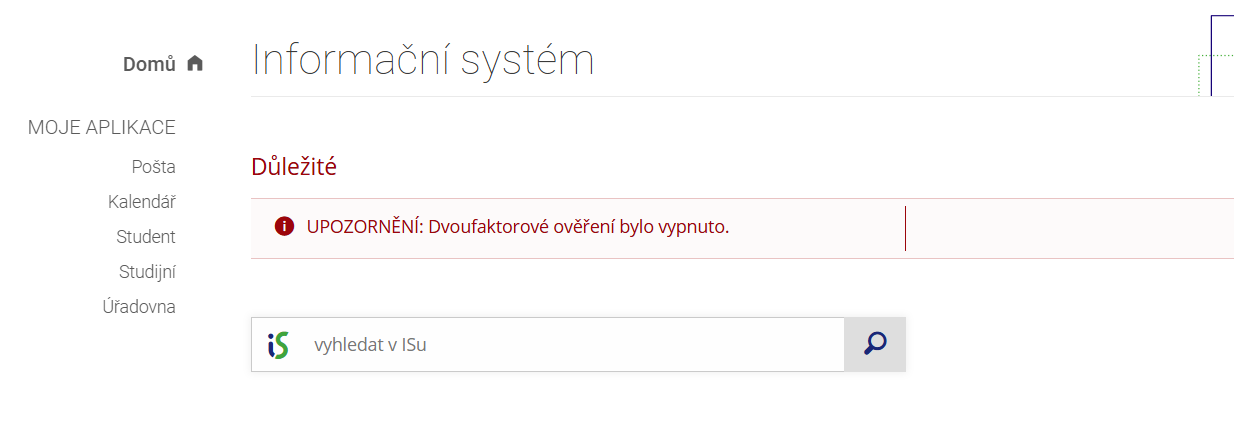Open Studijní section

(147, 272)
